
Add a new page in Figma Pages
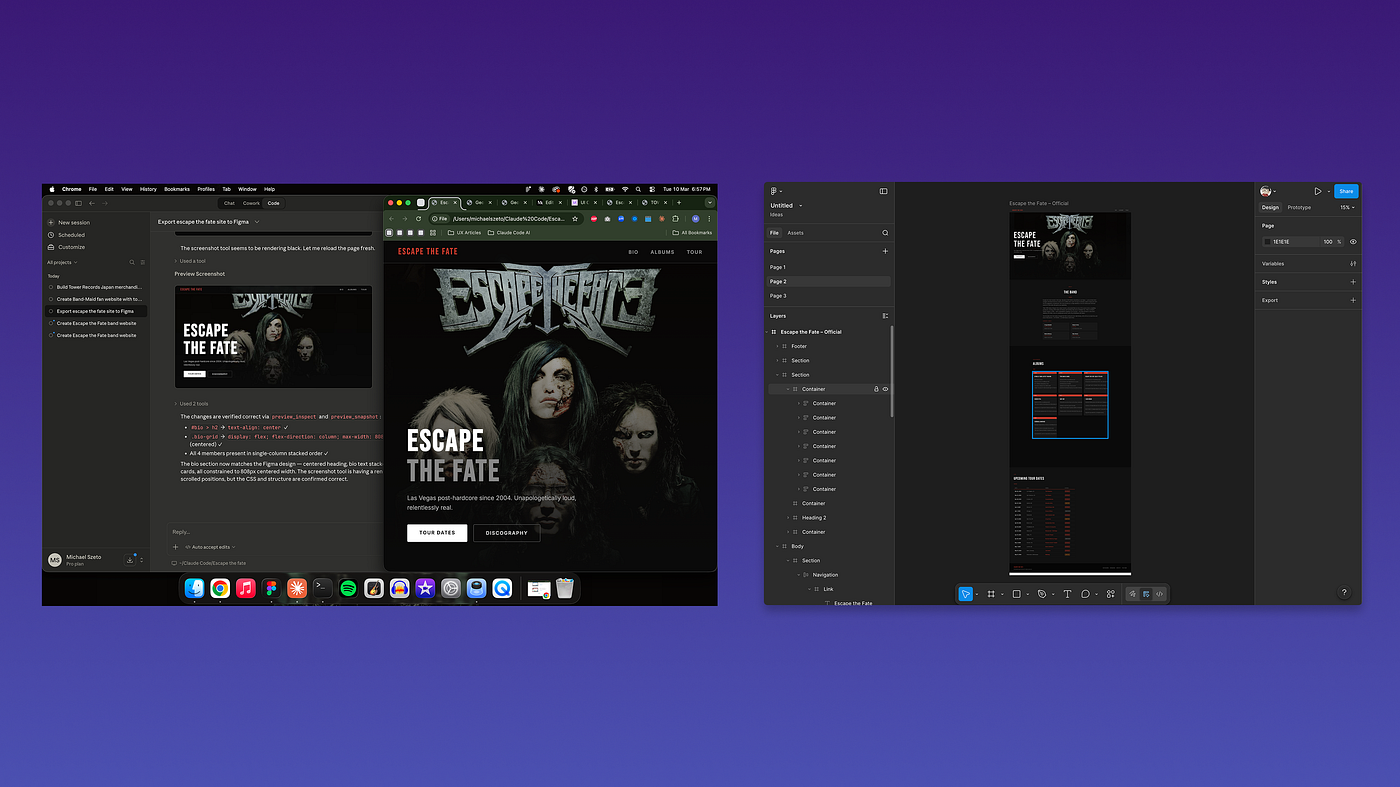[885, 251]
